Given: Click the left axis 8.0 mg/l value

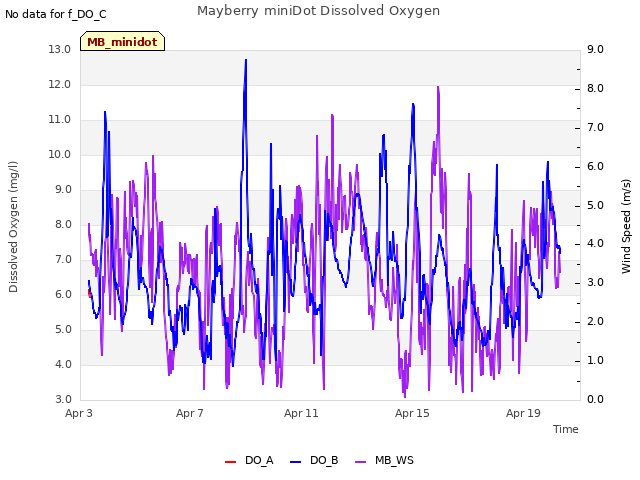Looking at the screenshot, I should [x=63, y=224].
